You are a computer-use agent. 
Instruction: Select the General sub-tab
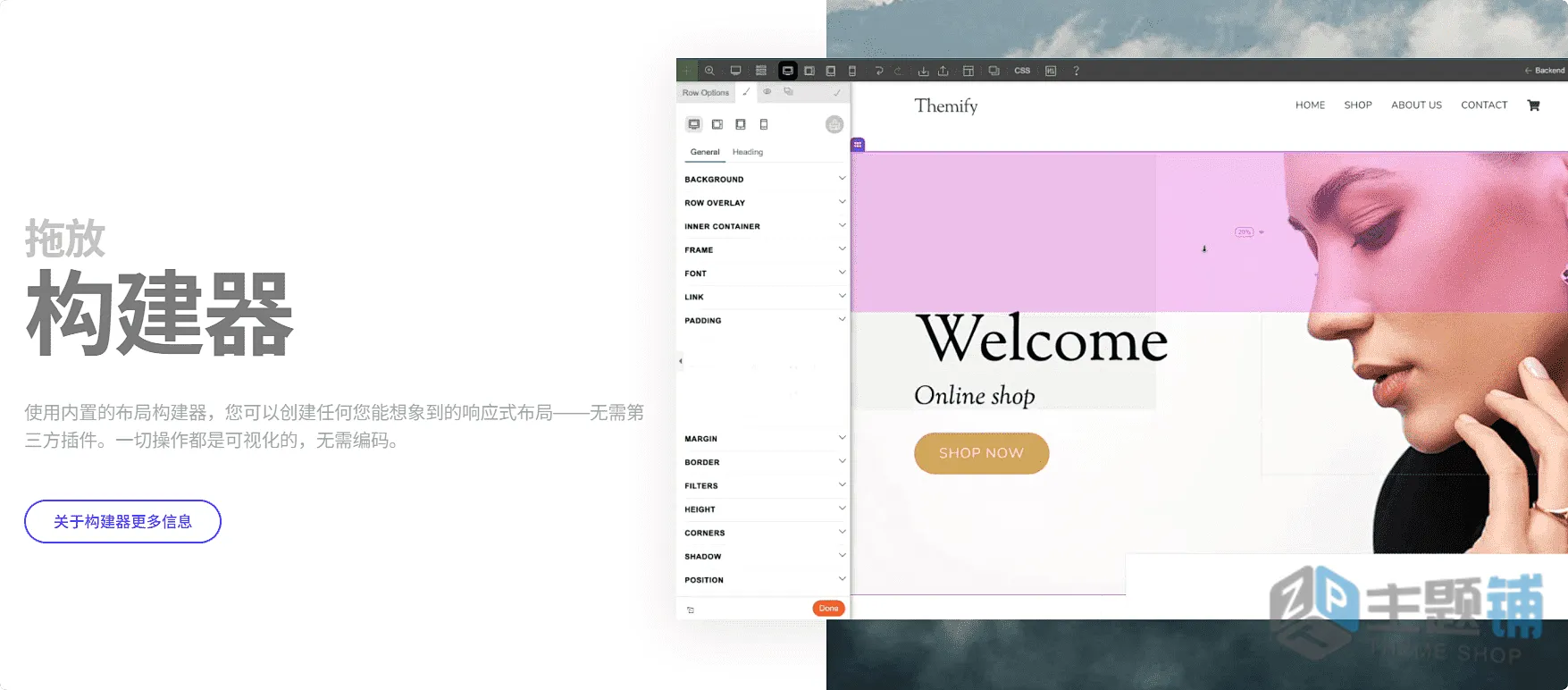click(705, 152)
